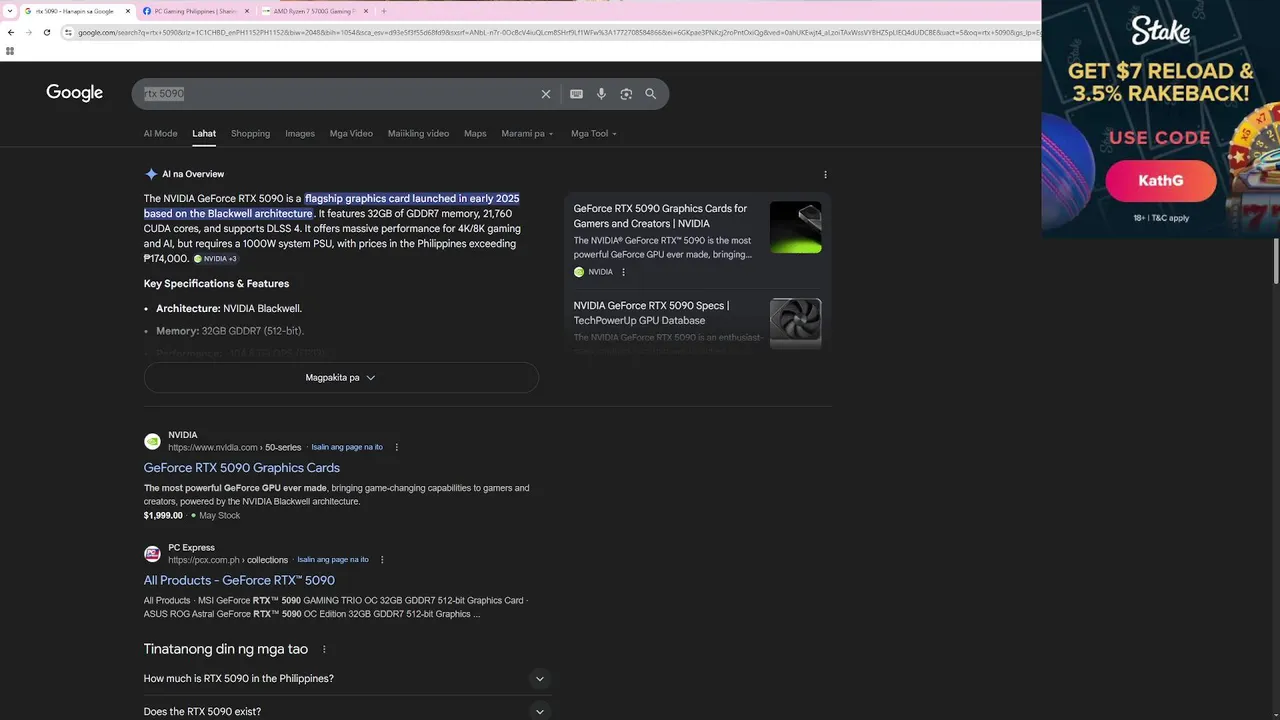Click the page vertical scrollbar thumb
Screen dimensions: 1280x720
click(x=1275, y=262)
